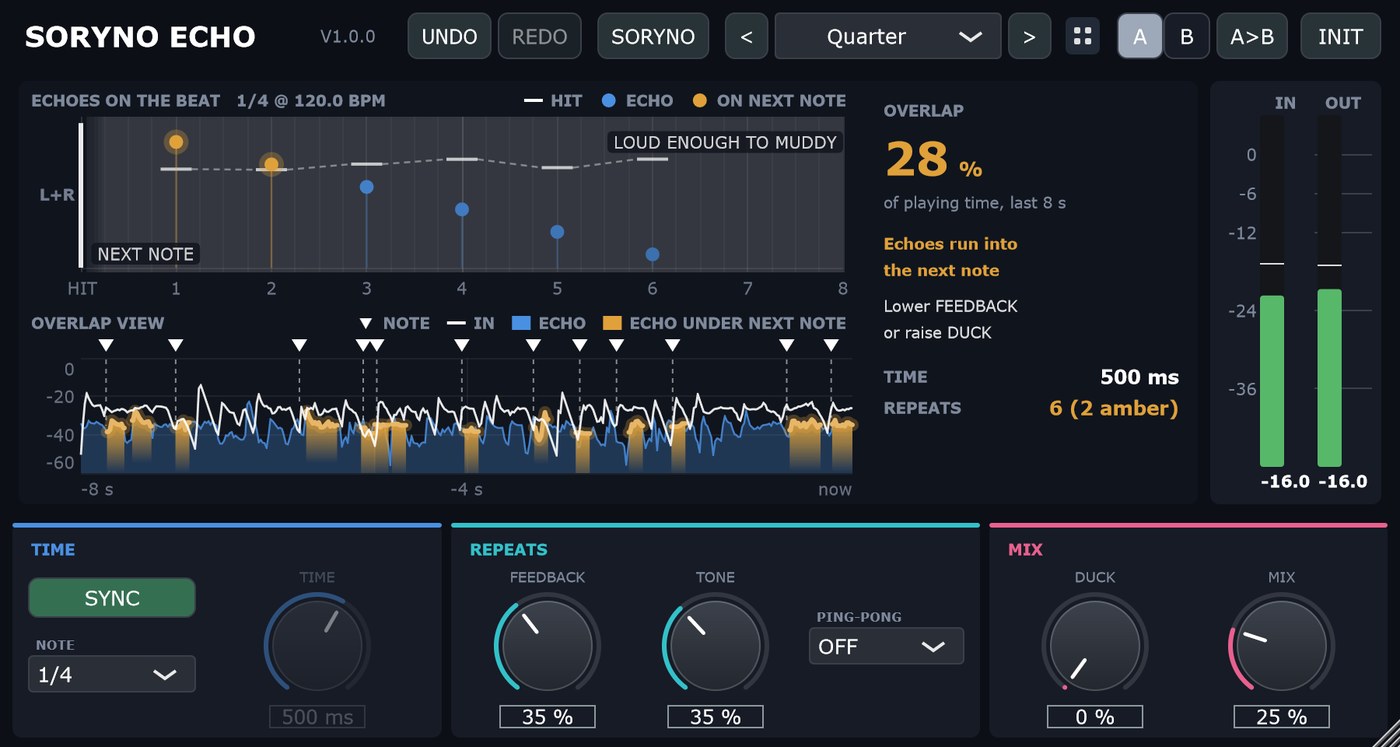
Task: Click the IN level meter
Action: pyautogui.click(x=1272, y=290)
